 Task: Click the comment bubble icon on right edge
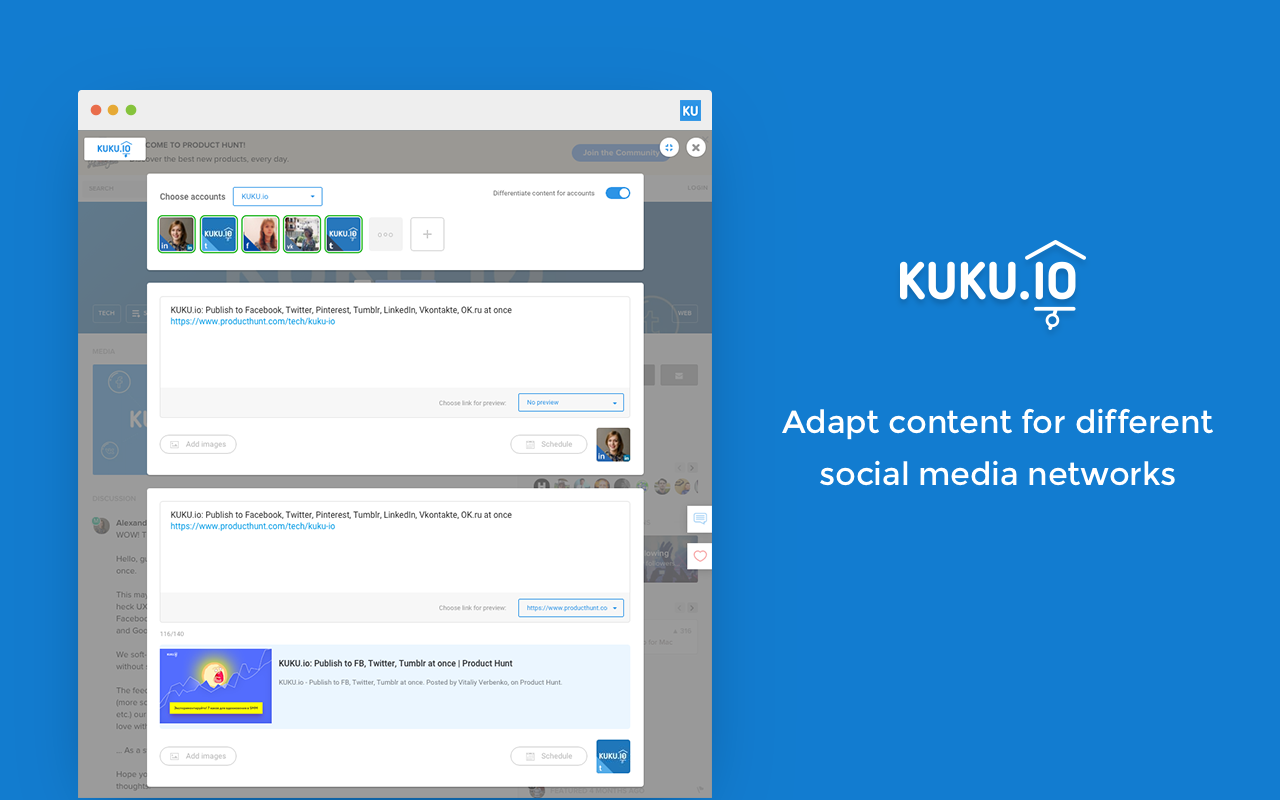[700, 519]
